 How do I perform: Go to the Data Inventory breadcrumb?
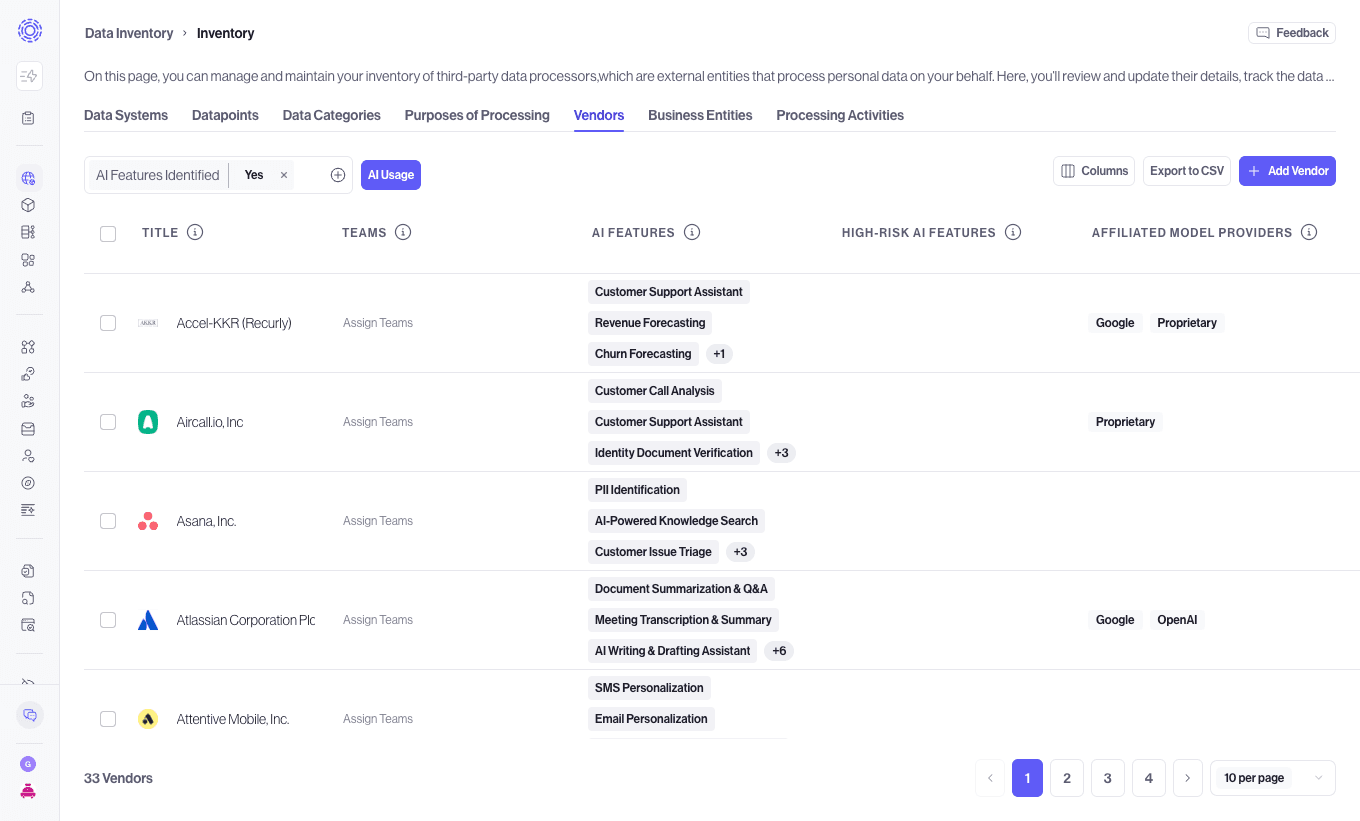click(x=129, y=33)
